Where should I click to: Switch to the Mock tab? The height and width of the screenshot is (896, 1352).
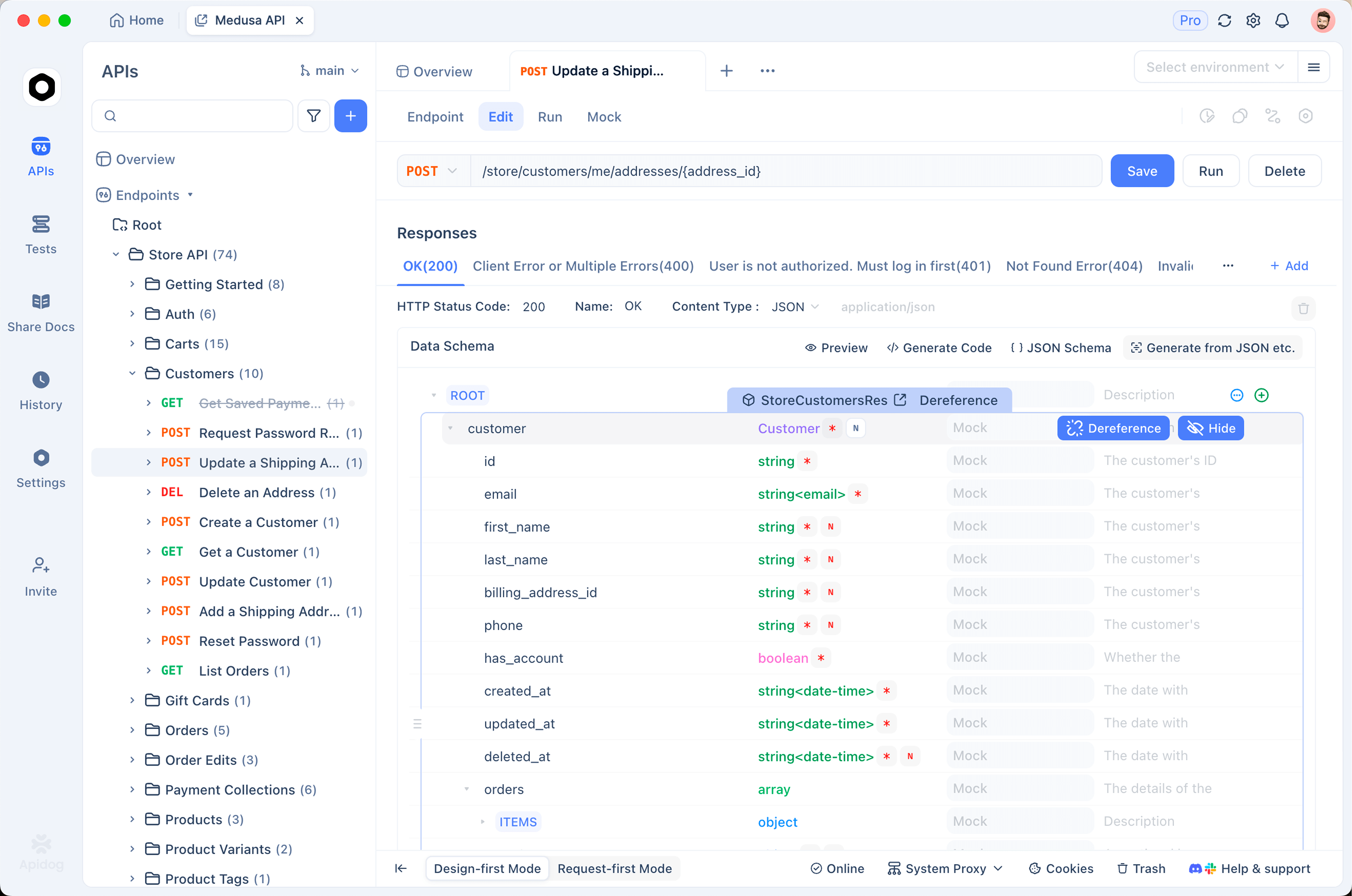pyautogui.click(x=604, y=117)
